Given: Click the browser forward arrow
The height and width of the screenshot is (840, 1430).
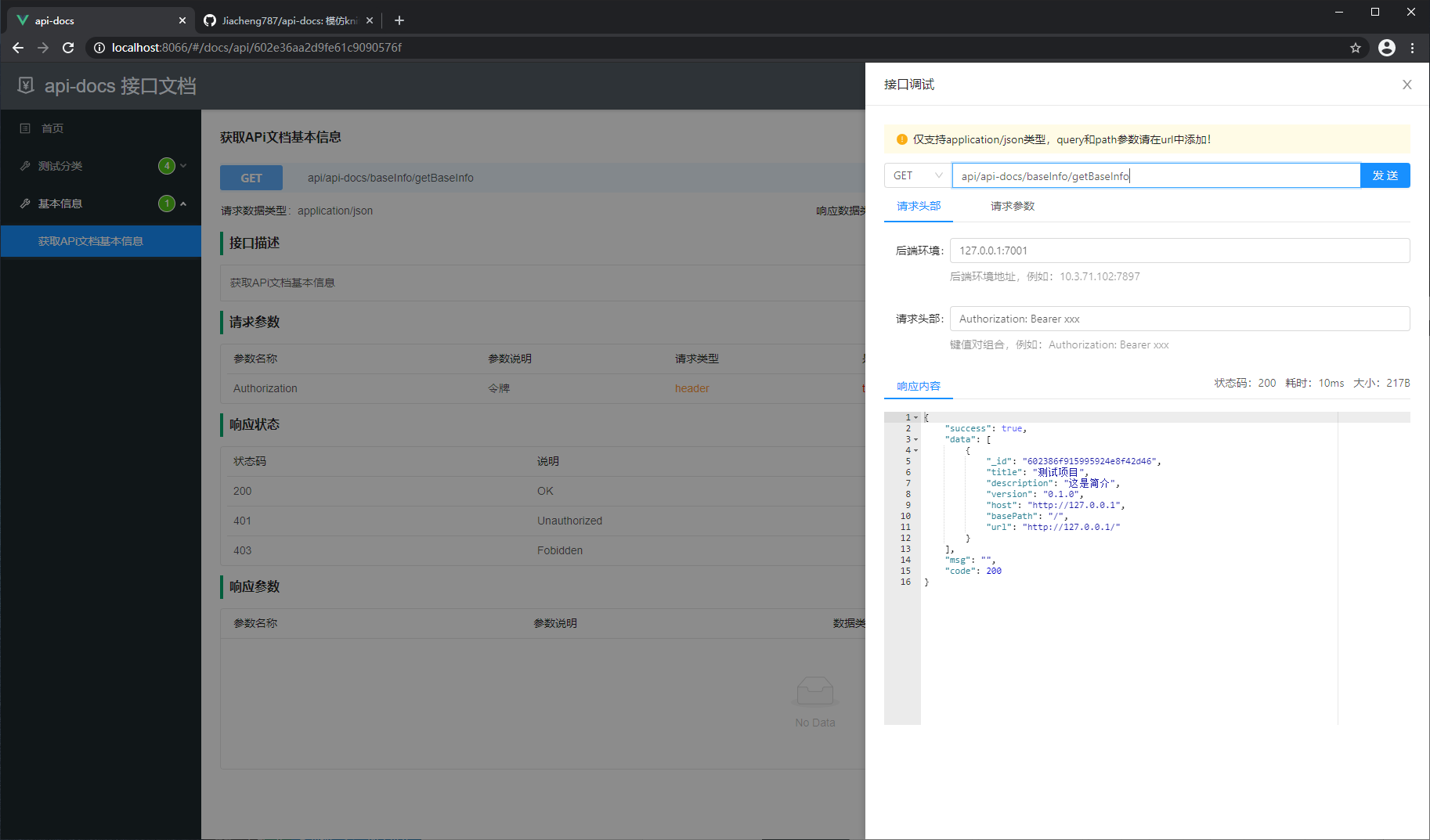Looking at the screenshot, I should [x=43, y=48].
